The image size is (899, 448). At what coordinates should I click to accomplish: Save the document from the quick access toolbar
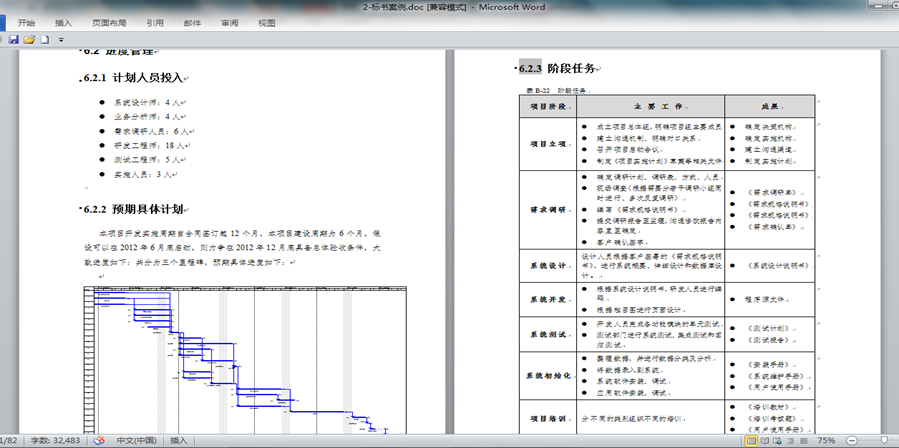coord(13,40)
